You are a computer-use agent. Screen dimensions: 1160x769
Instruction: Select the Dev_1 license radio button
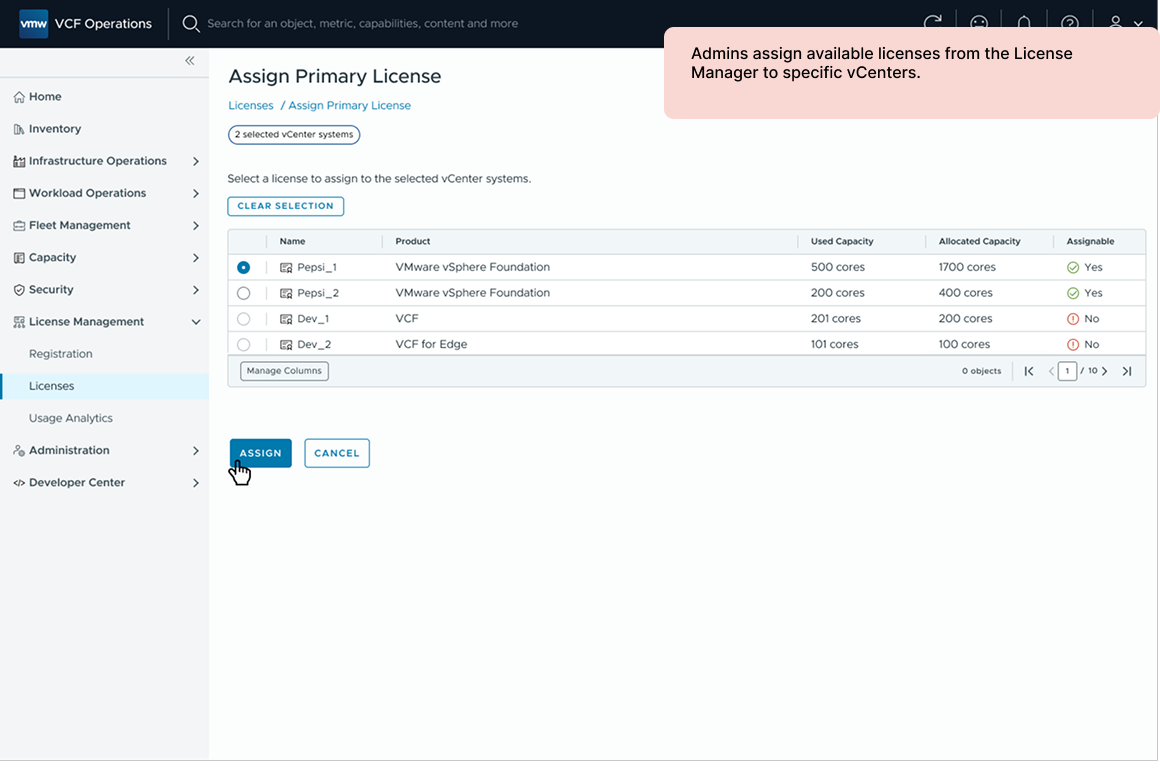click(243, 319)
